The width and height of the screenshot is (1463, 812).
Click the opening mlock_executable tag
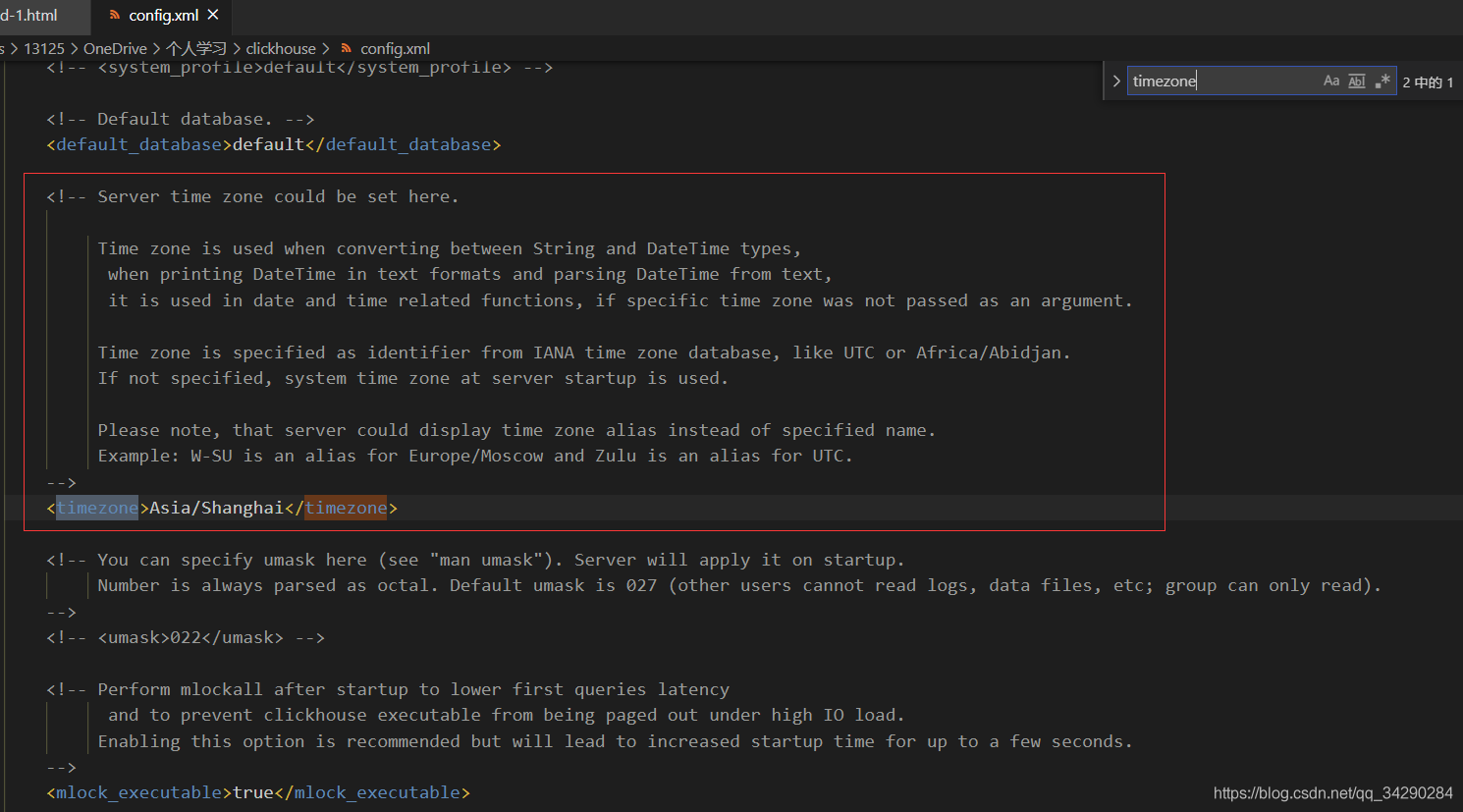coord(139,792)
